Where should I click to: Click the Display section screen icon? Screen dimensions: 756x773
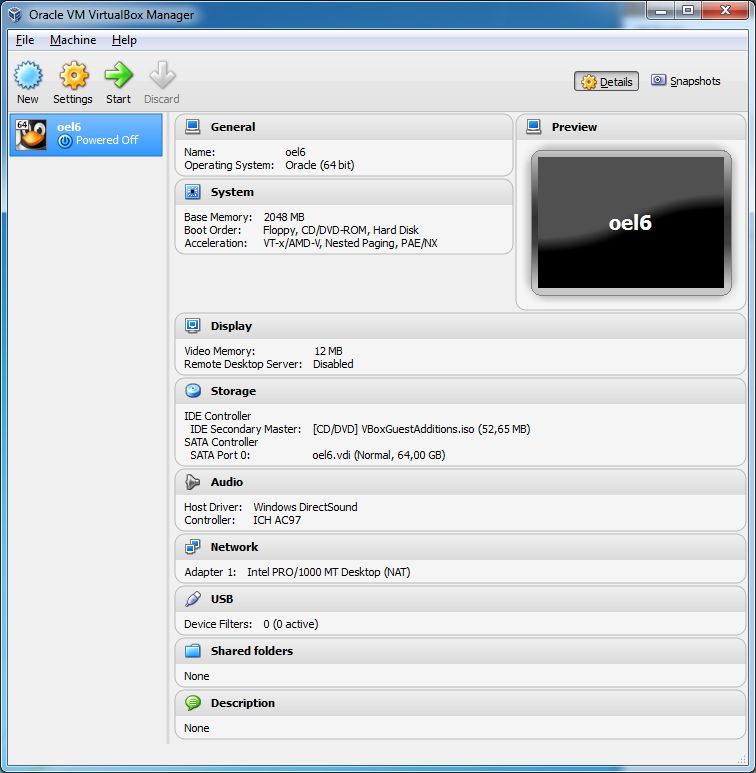[x=193, y=326]
